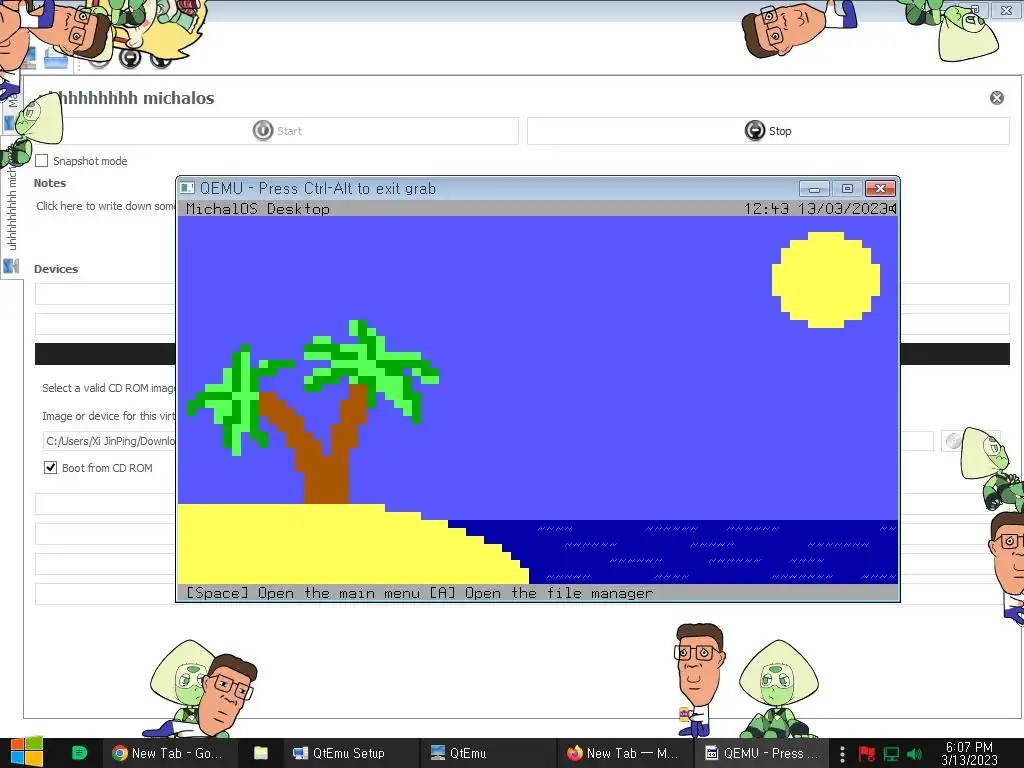Open the green chat app on the taskbar
This screenshot has height=768, width=1024.
point(79,753)
